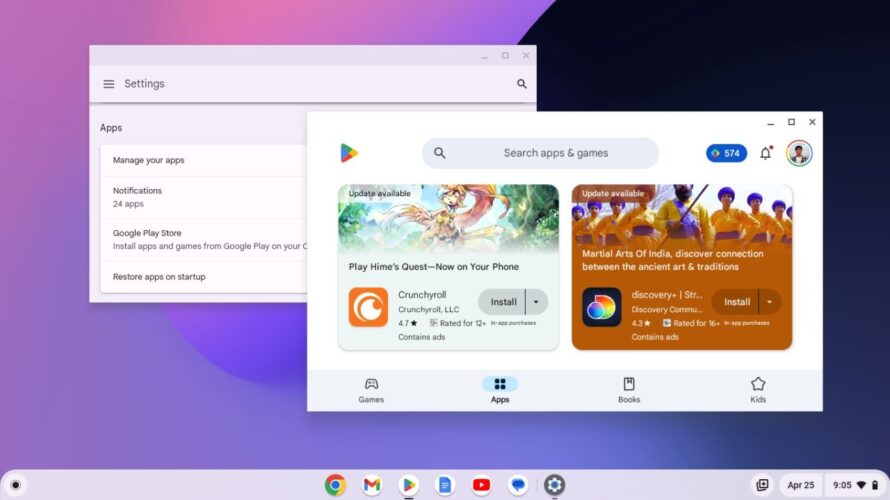This screenshot has height=500, width=890.
Task: Open Play Store shelf icon
Action: [408, 485]
